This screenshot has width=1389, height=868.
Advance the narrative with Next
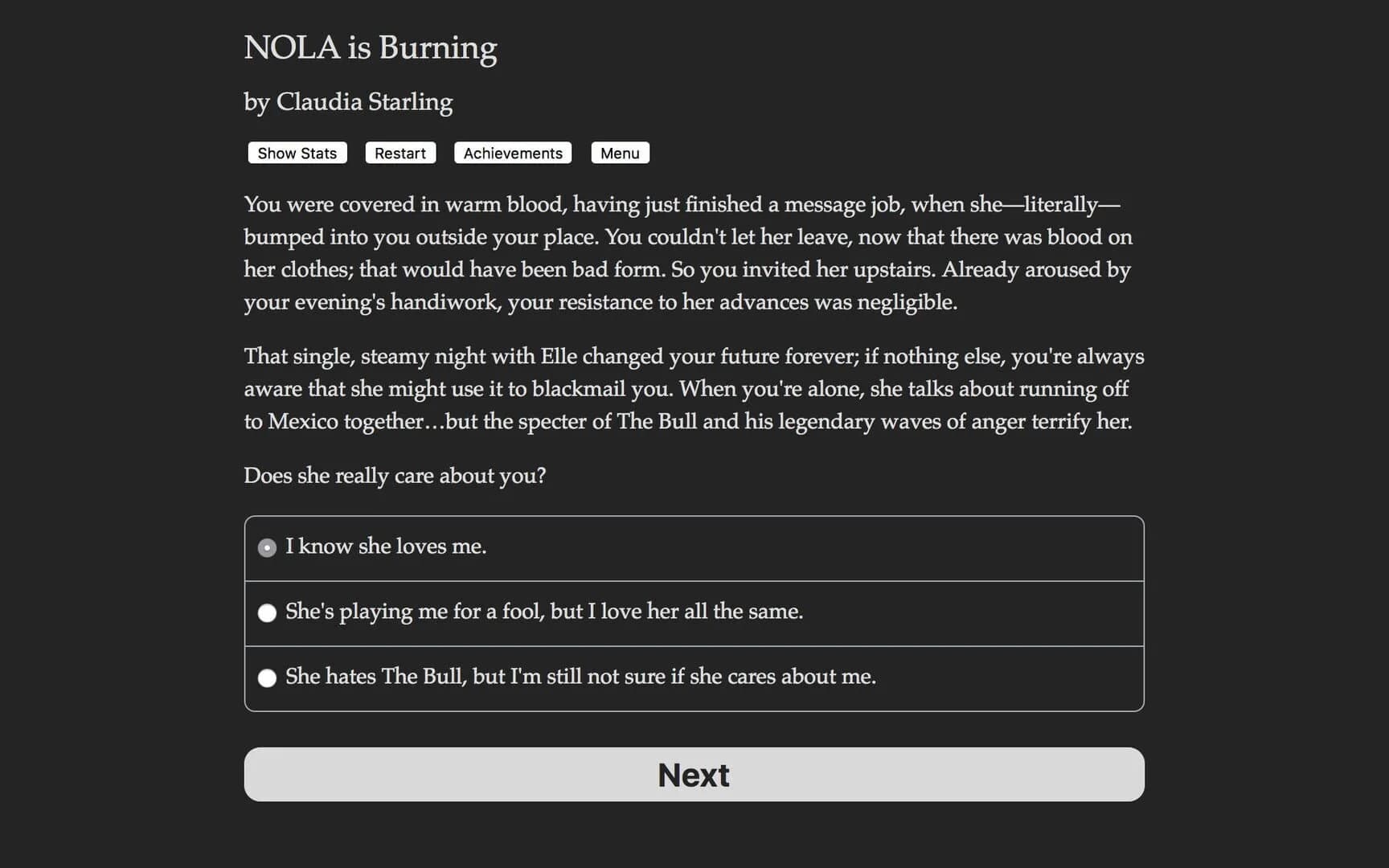693,774
